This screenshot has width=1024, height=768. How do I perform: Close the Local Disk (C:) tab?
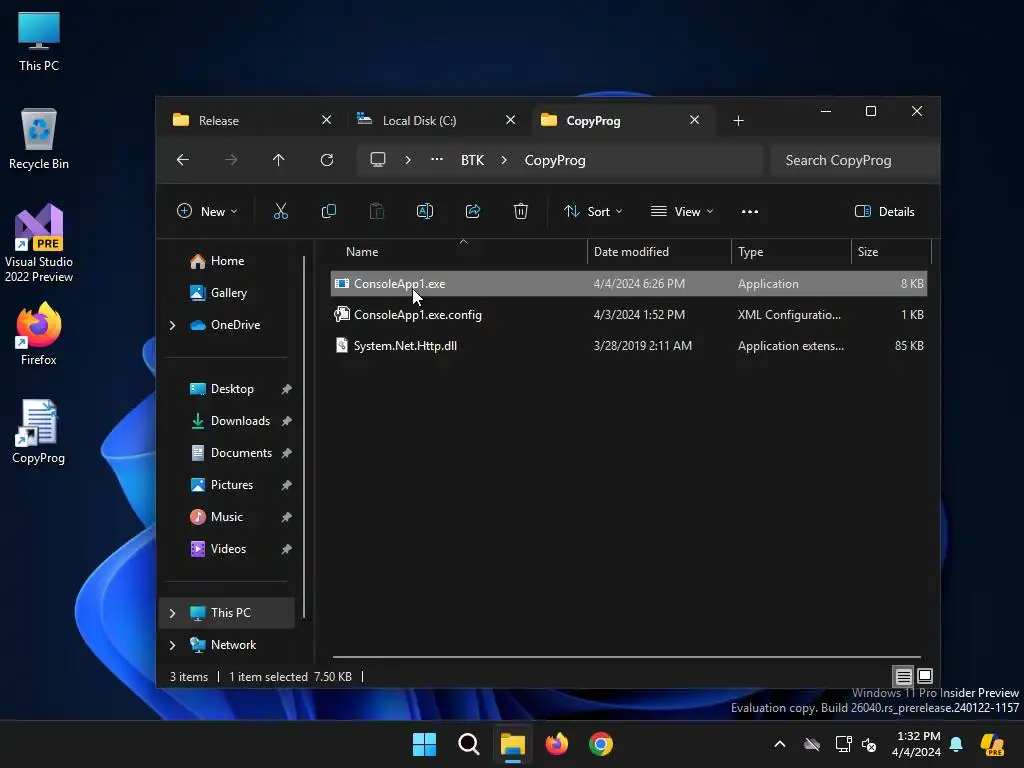click(x=511, y=120)
